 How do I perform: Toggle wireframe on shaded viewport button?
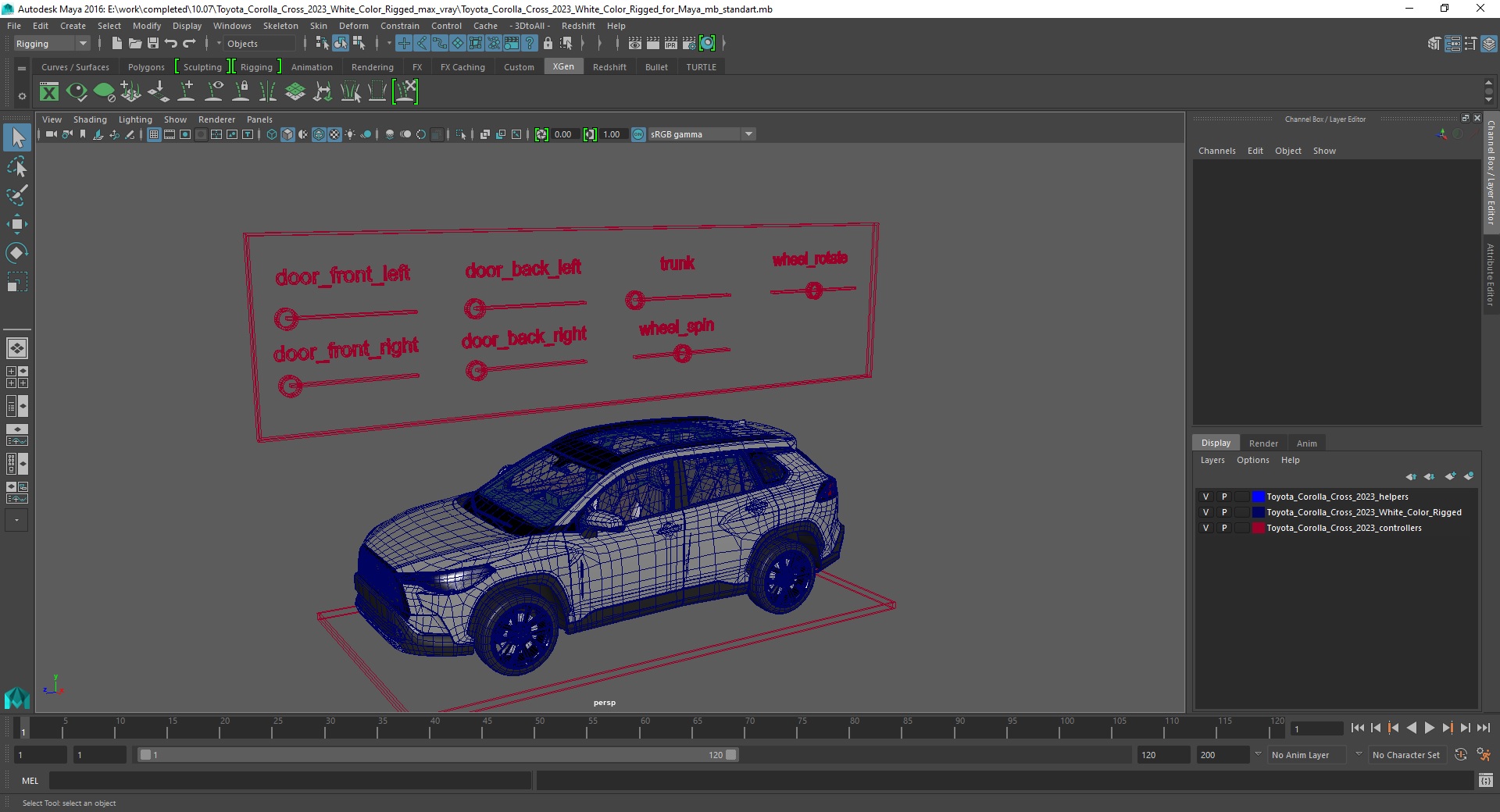click(319, 134)
